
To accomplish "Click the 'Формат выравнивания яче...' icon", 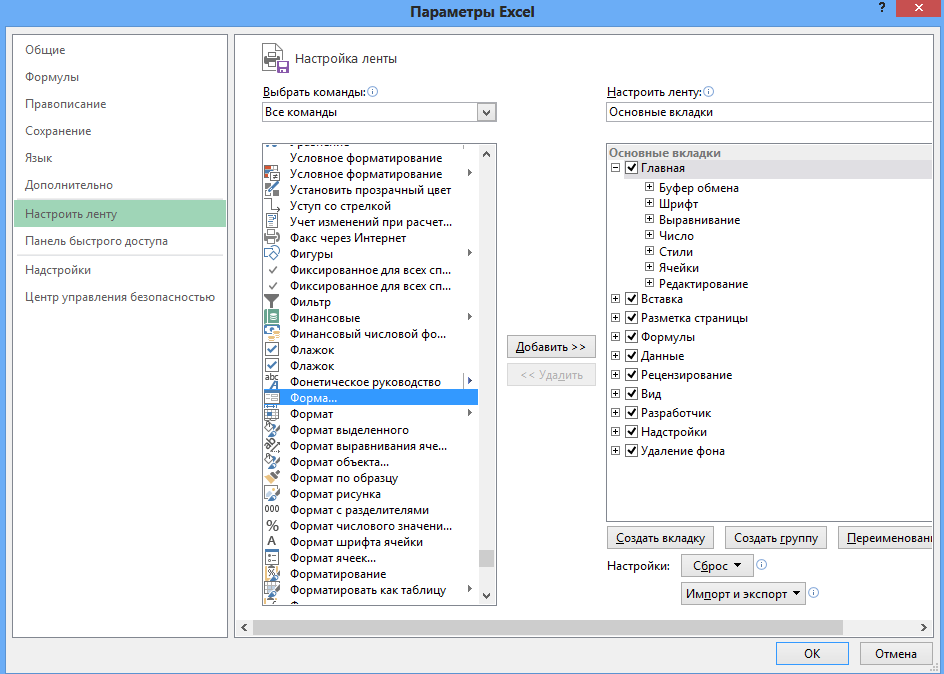I will point(272,446).
